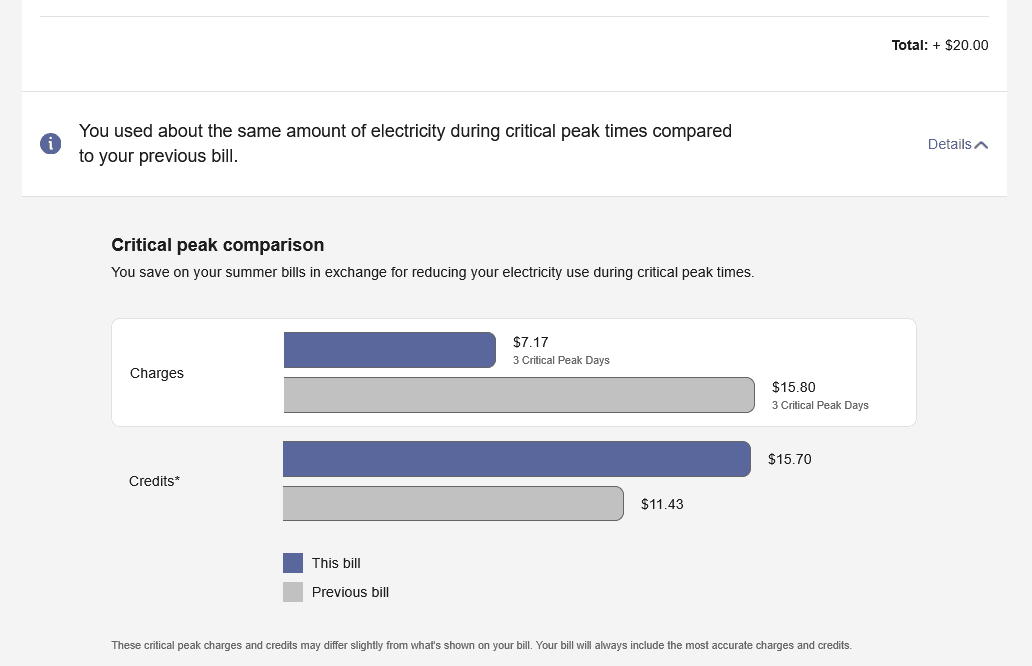
Task: Select the This bill legend square
Action: click(293, 562)
